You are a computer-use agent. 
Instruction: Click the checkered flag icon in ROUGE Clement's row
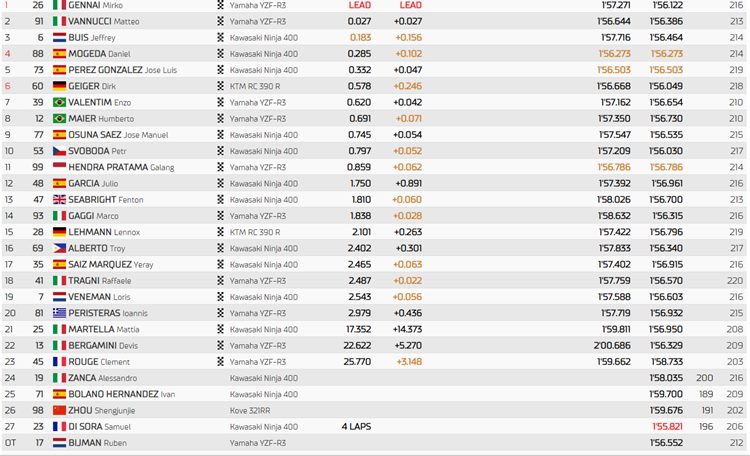pyautogui.click(x=221, y=362)
